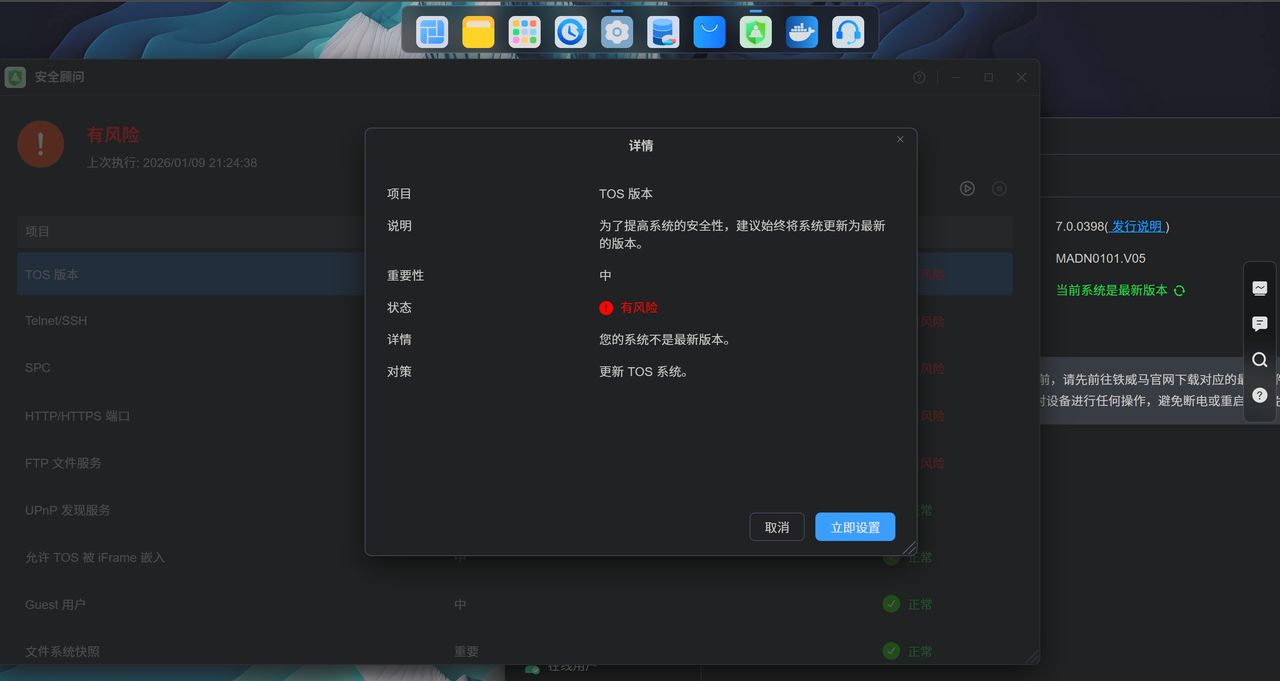Select the Guest 用户 row
Viewport: 1280px width, 681px height.
(x=515, y=604)
